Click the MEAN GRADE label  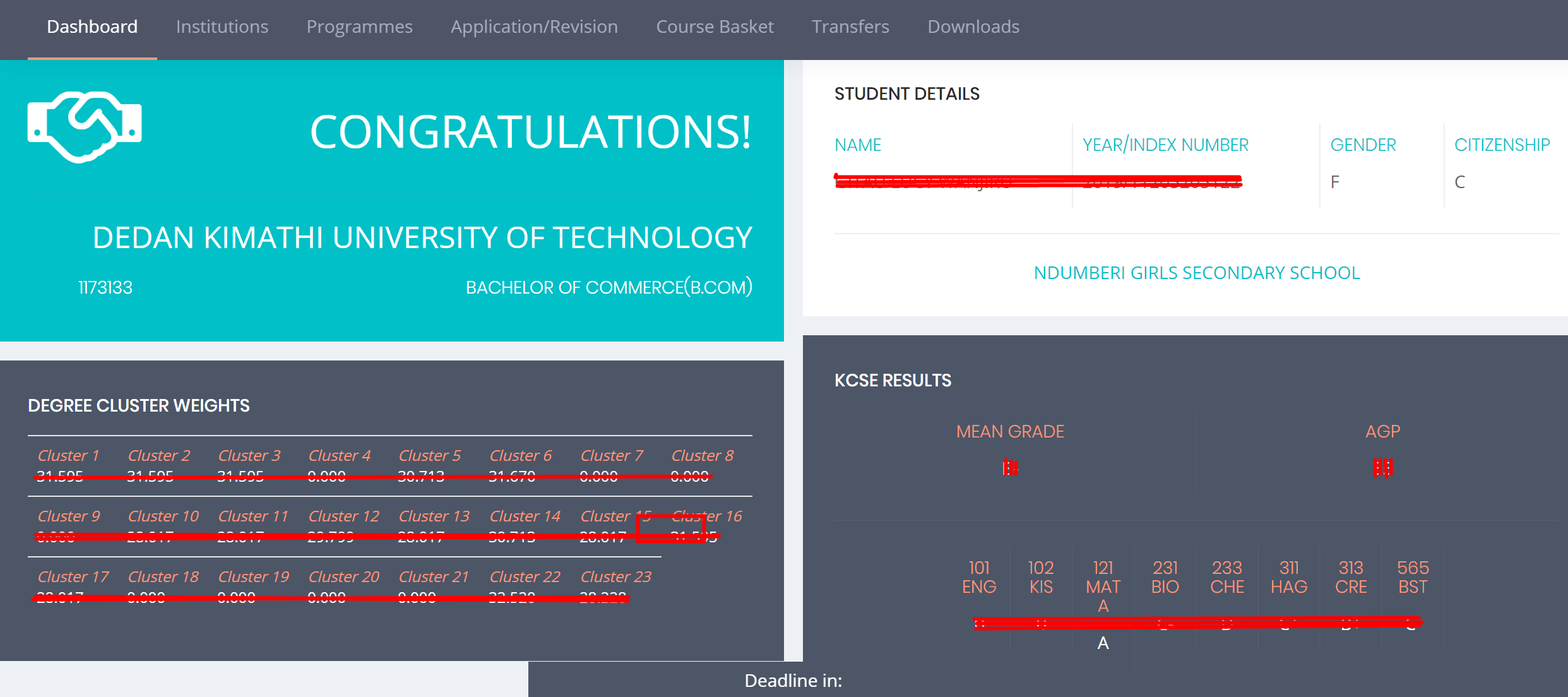[1010, 432]
